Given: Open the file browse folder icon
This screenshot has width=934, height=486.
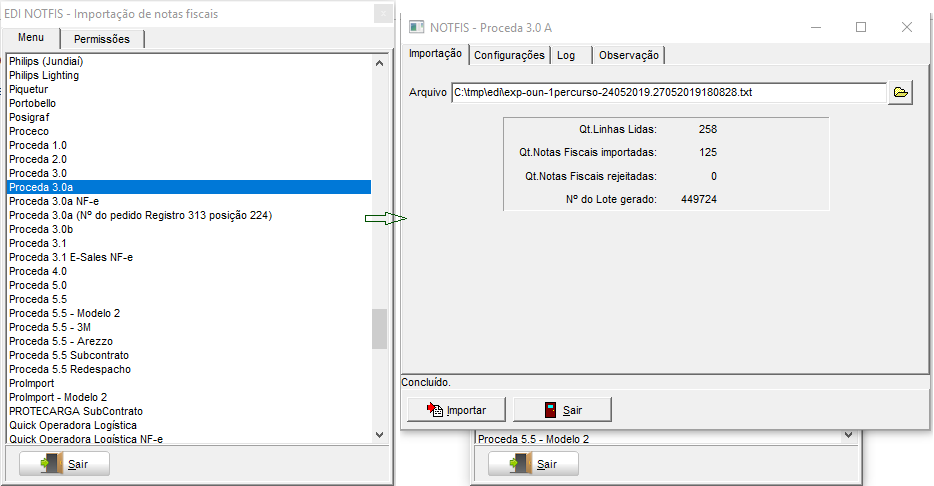Looking at the screenshot, I should click(x=900, y=92).
